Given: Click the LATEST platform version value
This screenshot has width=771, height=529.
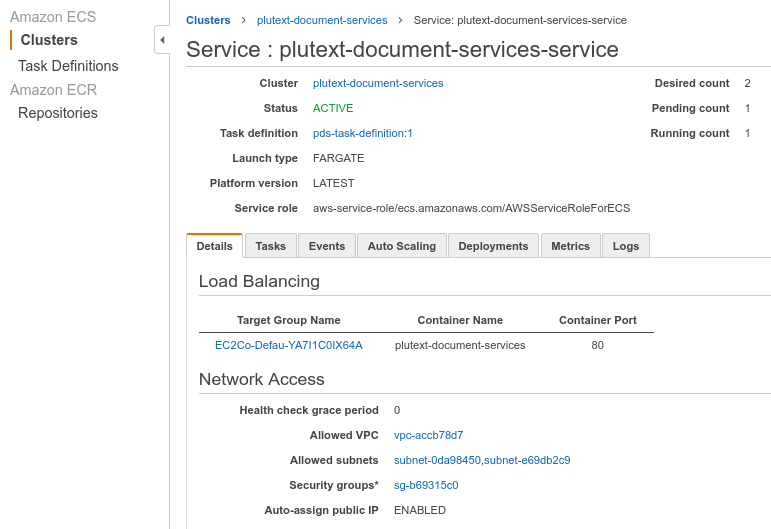Looking at the screenshot, I should 333,183.
